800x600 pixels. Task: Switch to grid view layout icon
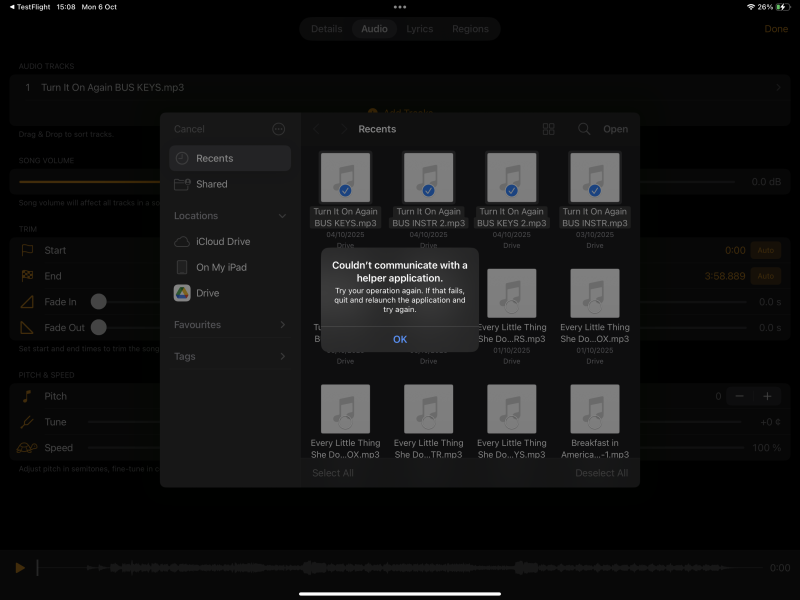(x=548, y=129)
